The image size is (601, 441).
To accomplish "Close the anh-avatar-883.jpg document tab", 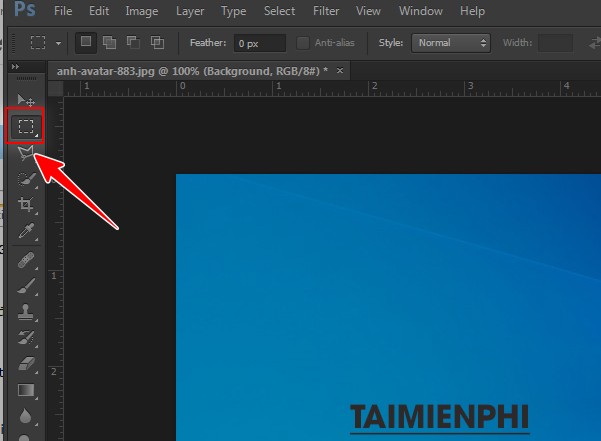I will [x=340, y=70].
